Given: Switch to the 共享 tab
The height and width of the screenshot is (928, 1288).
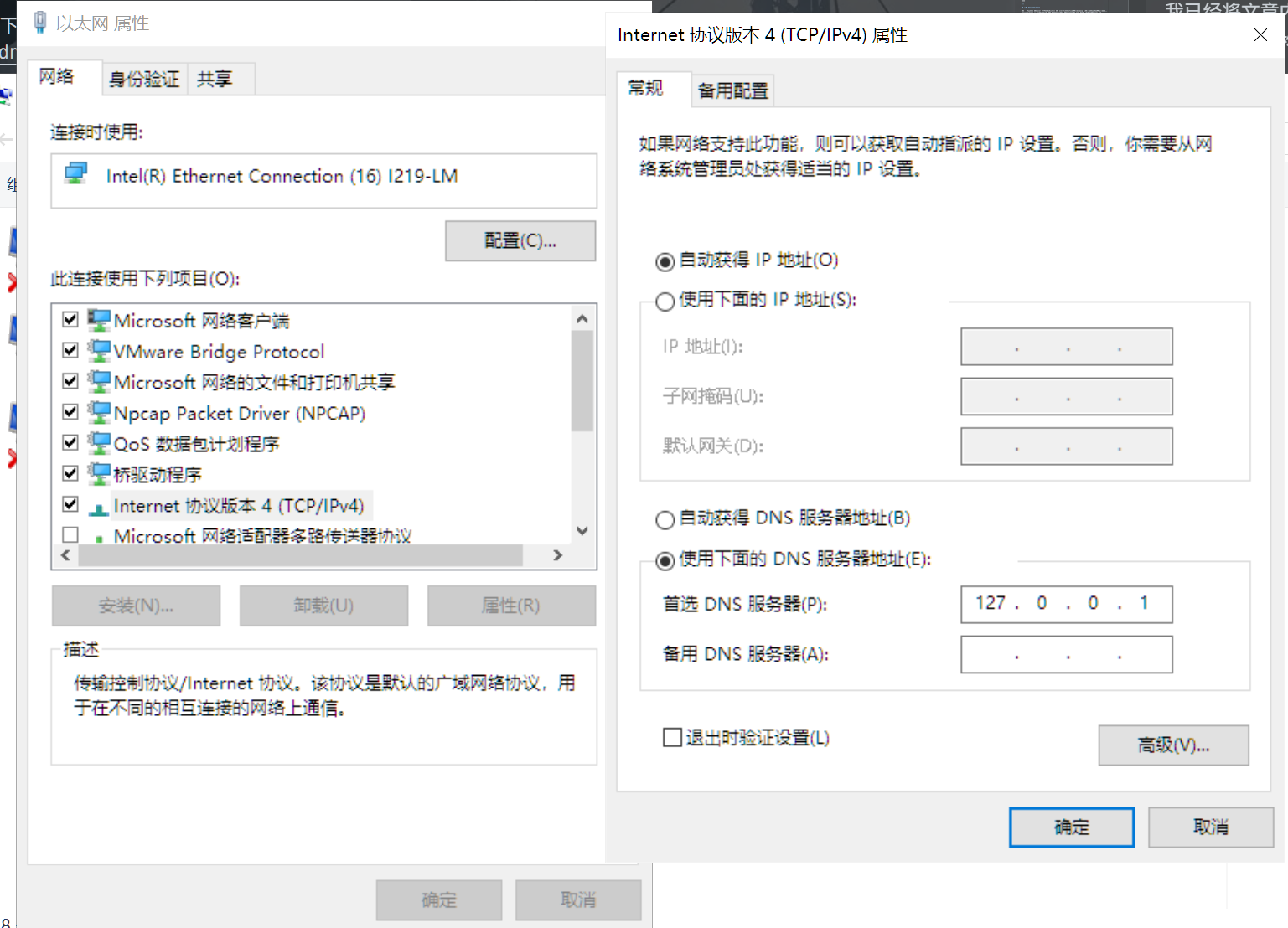Looking at the screenshot, I should (215, 78).
